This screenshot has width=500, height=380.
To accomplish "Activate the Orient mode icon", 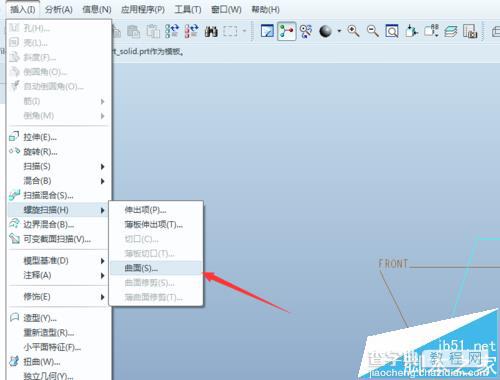I will pyautogui.click(x=306, y=31).
